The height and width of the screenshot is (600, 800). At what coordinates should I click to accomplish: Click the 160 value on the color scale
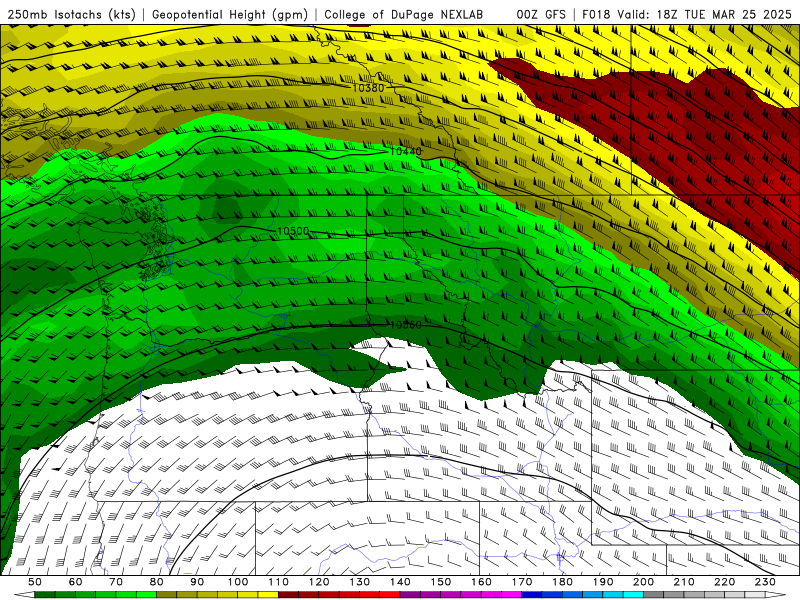pos(481,582)
